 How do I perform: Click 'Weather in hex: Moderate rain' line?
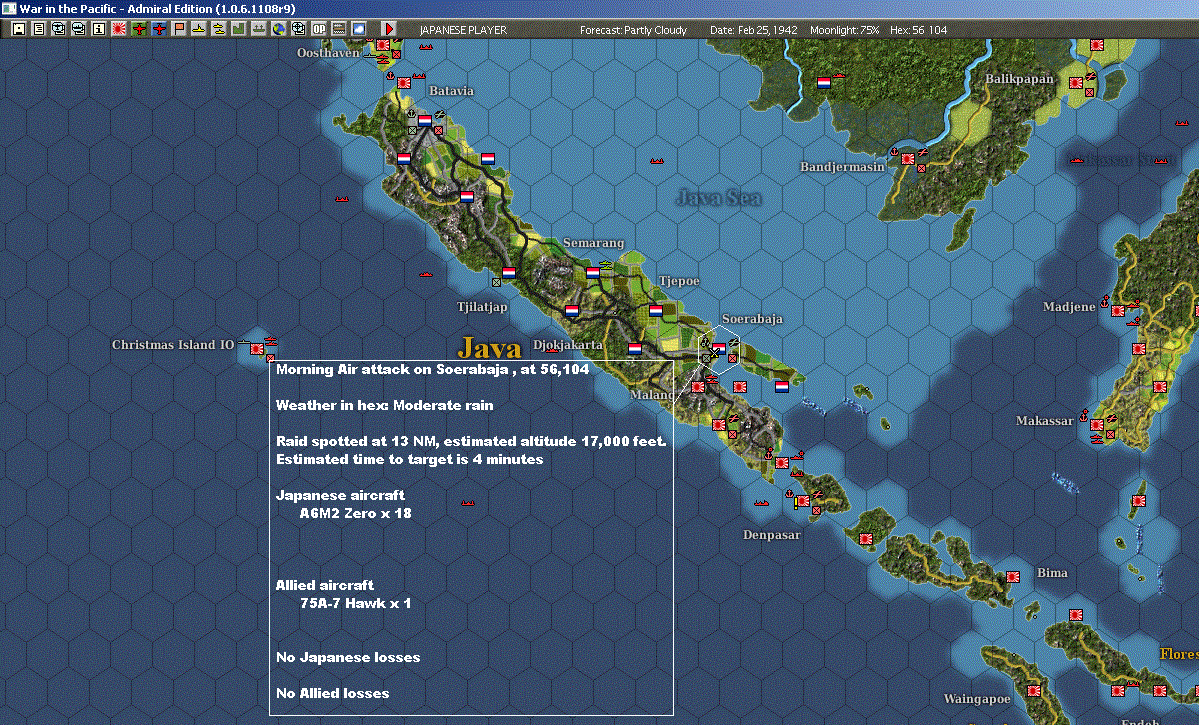point(385,405)
